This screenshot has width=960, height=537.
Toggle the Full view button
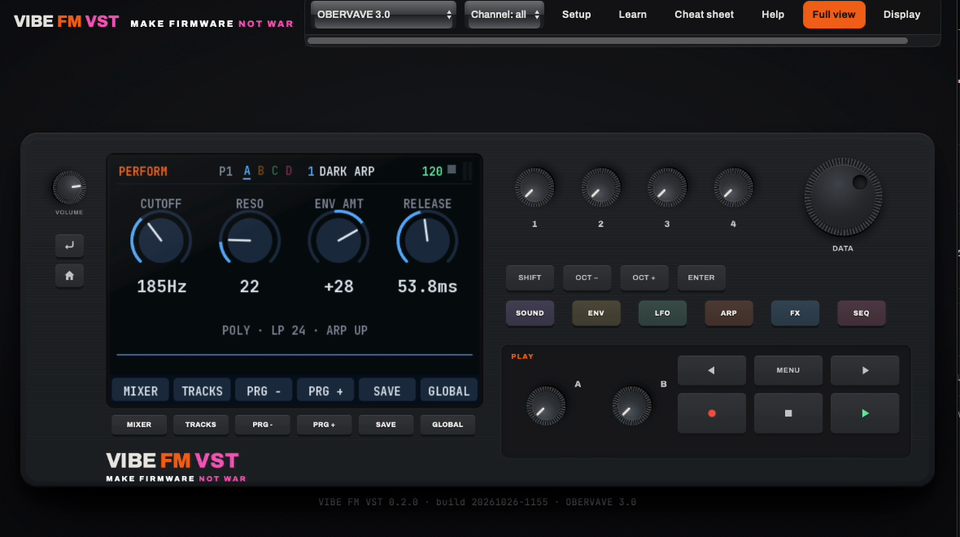coord(834,15)
